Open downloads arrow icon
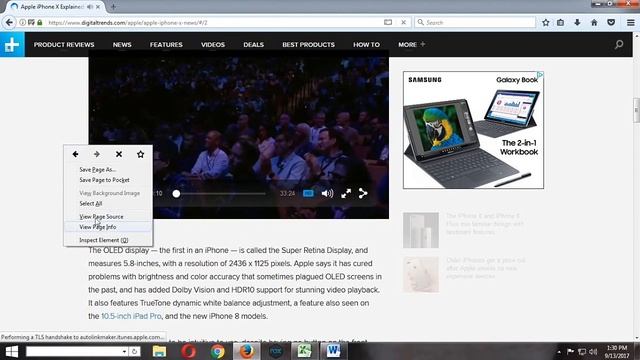Image resolution: width=640 pixels, height=360 pixels. click(577, 22)
